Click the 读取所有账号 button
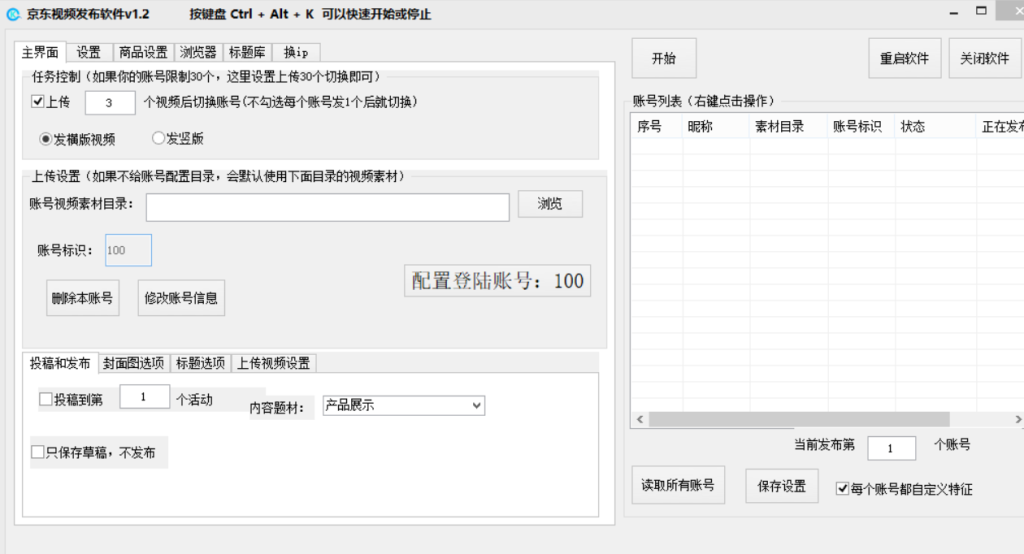The height and width of the screenshot is (554, 1024). 678,485
